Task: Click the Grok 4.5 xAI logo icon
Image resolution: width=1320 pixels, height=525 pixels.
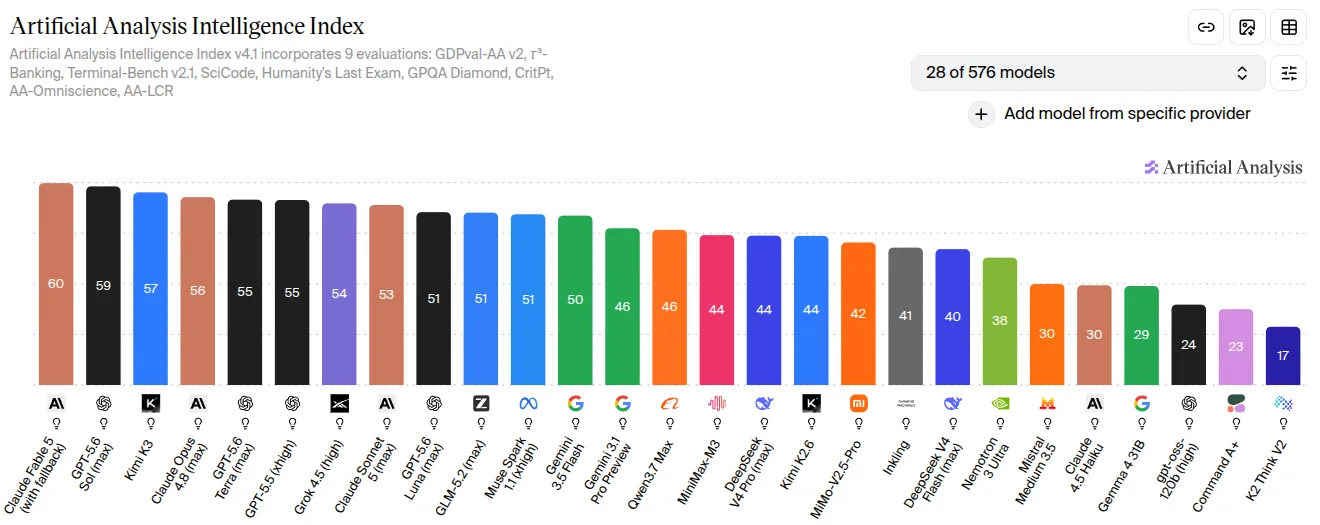Action: [x=339, y=404]
